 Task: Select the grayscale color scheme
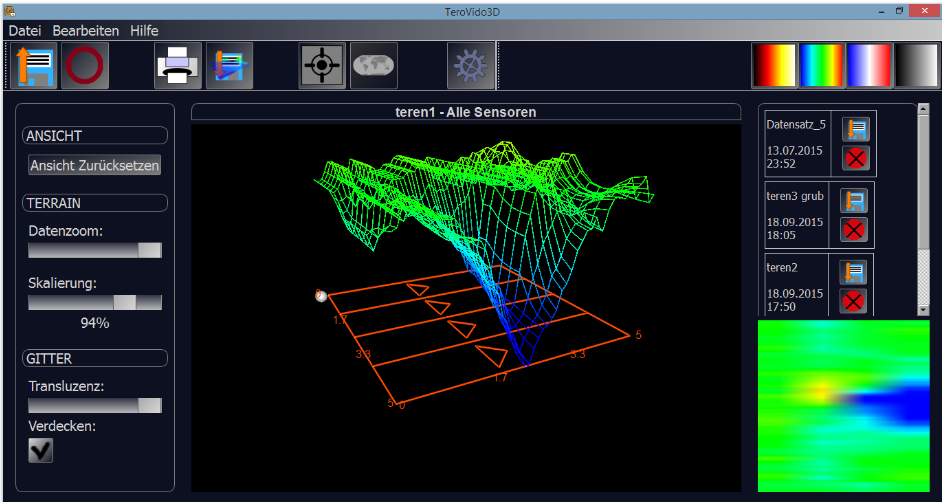click(x=917, y=66)
